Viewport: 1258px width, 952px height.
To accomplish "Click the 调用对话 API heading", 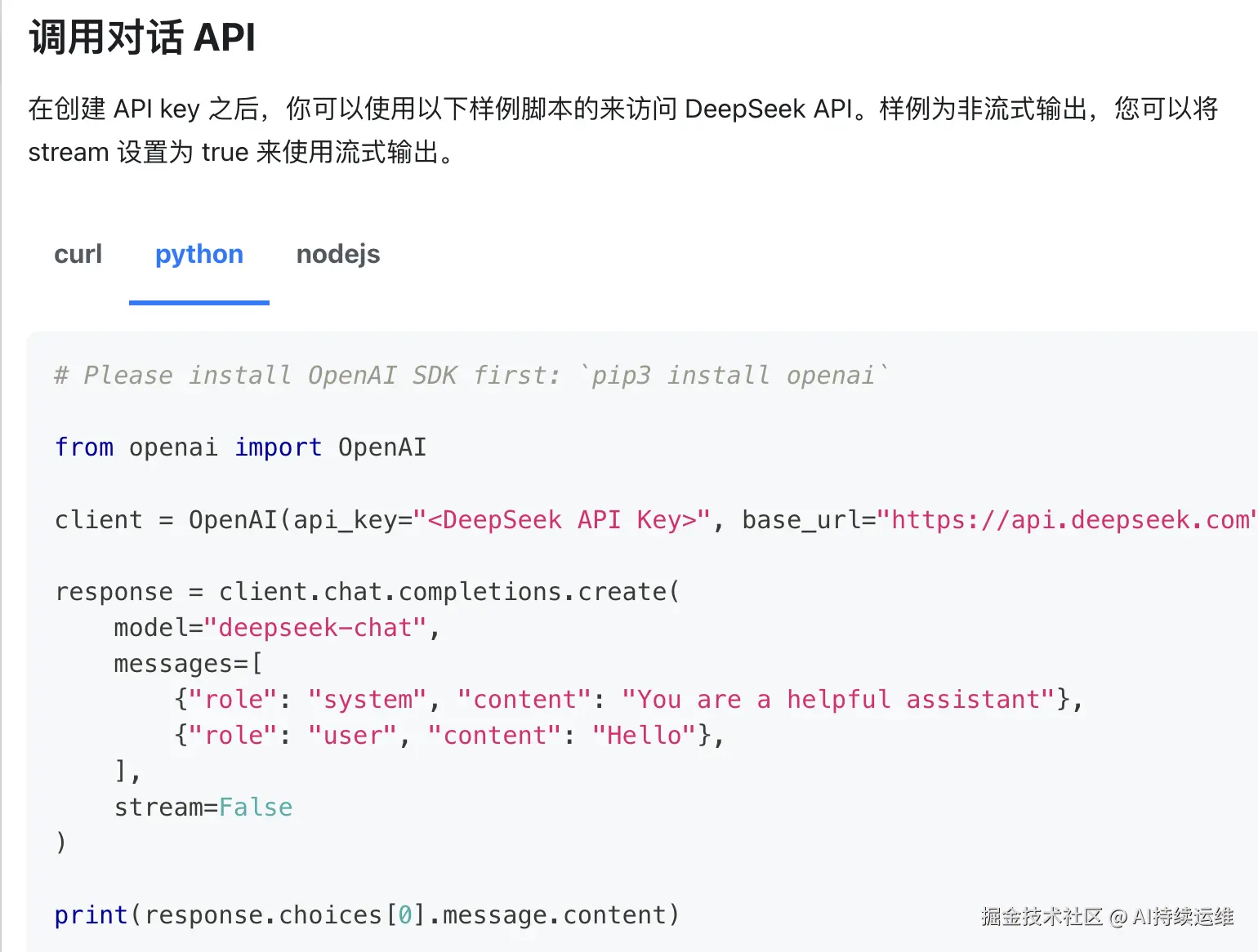I will [142, 38].
